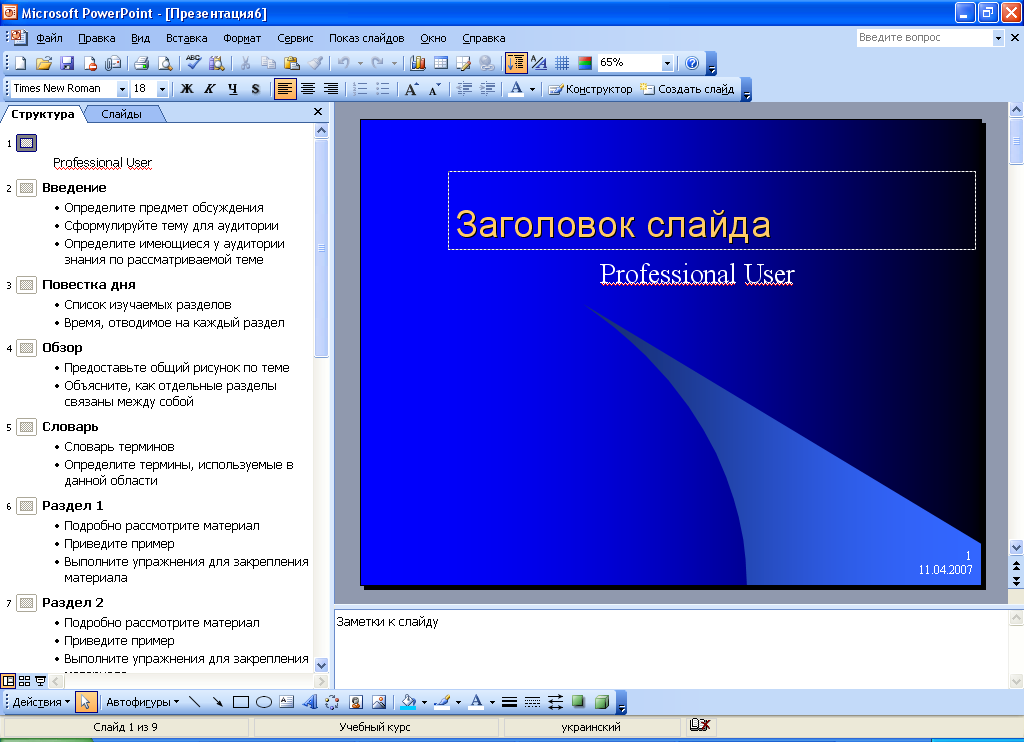The height and width of the screenshot is (742, 1024).
Task: Decrease font size
Action: click(434, 89)
